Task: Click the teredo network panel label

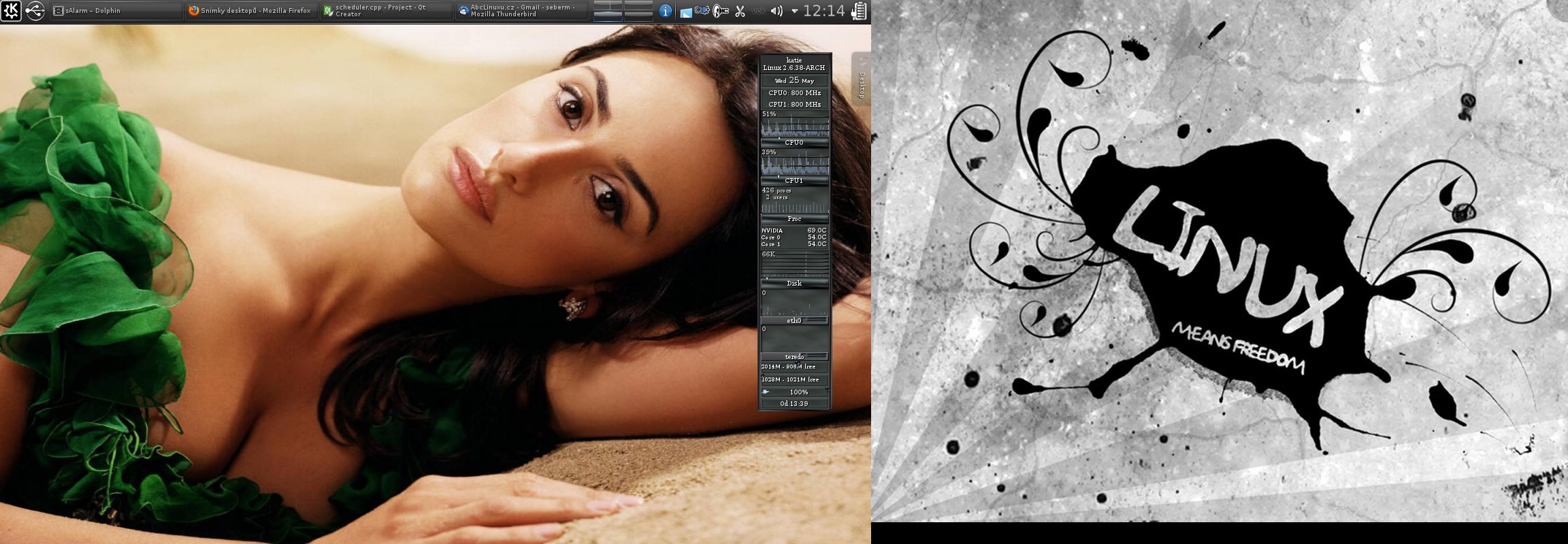Action: click(x=795, y=356)
